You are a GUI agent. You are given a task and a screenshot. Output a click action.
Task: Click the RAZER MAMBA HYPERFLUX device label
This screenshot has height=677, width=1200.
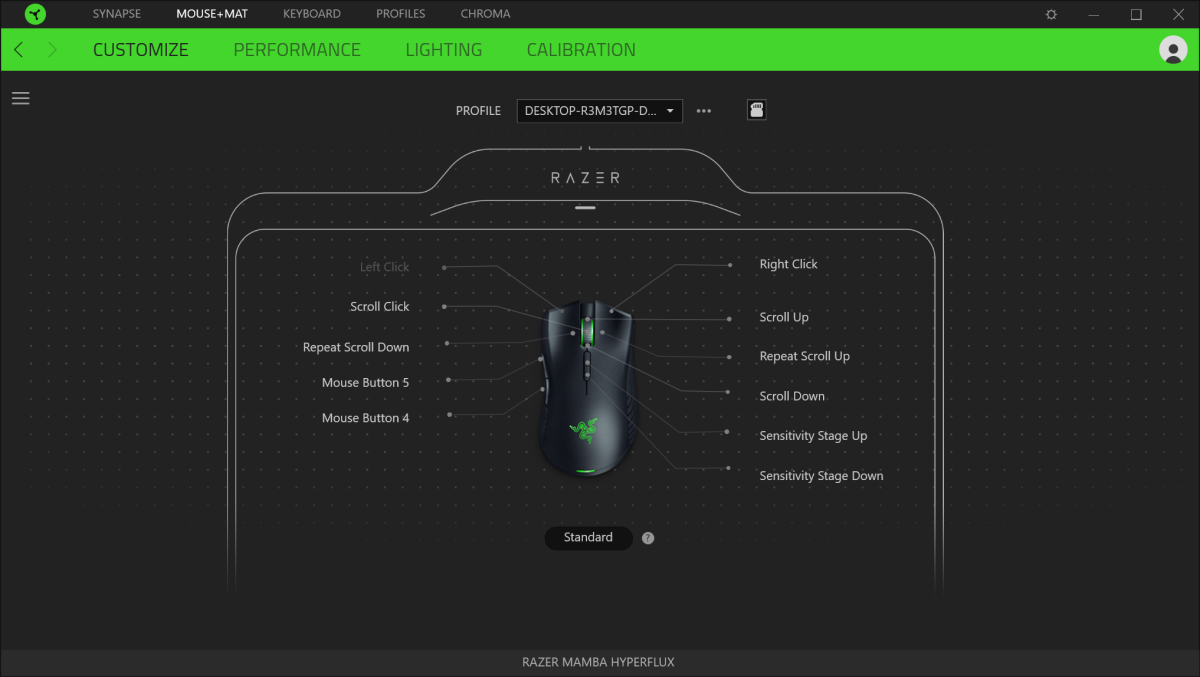600,663
